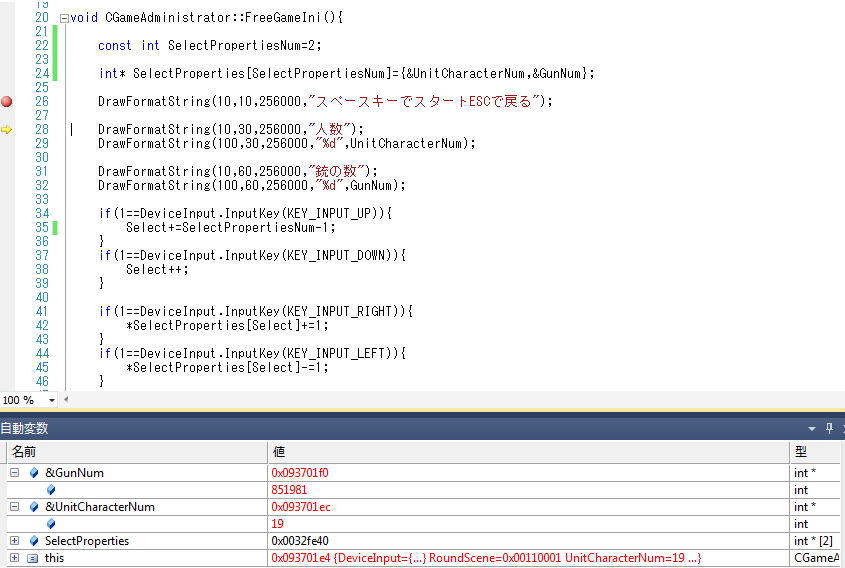Click the variable icon beside &GunNum

point(34,473)
